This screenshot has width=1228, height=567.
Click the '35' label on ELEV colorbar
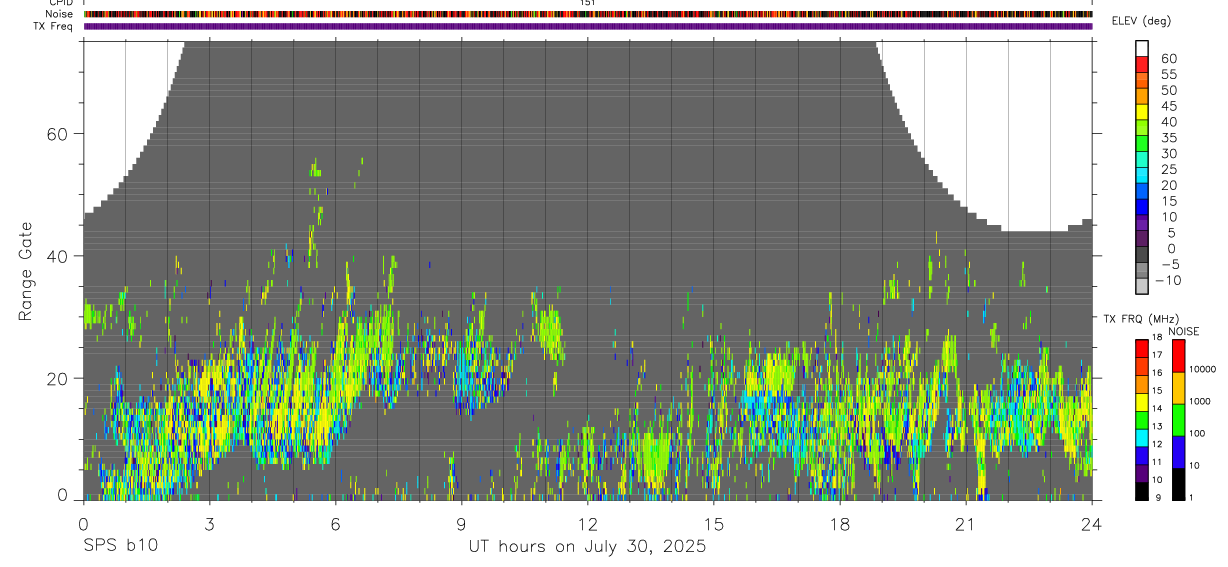(1168, 138)
